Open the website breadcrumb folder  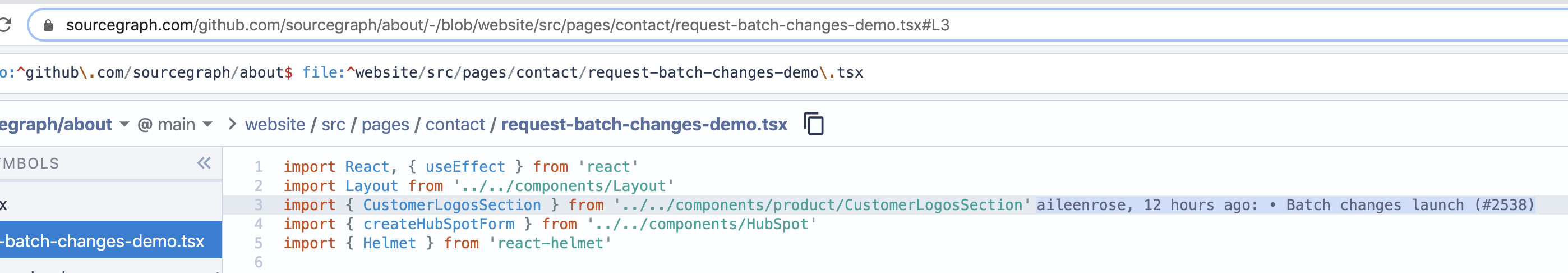[x=275, y=124]
